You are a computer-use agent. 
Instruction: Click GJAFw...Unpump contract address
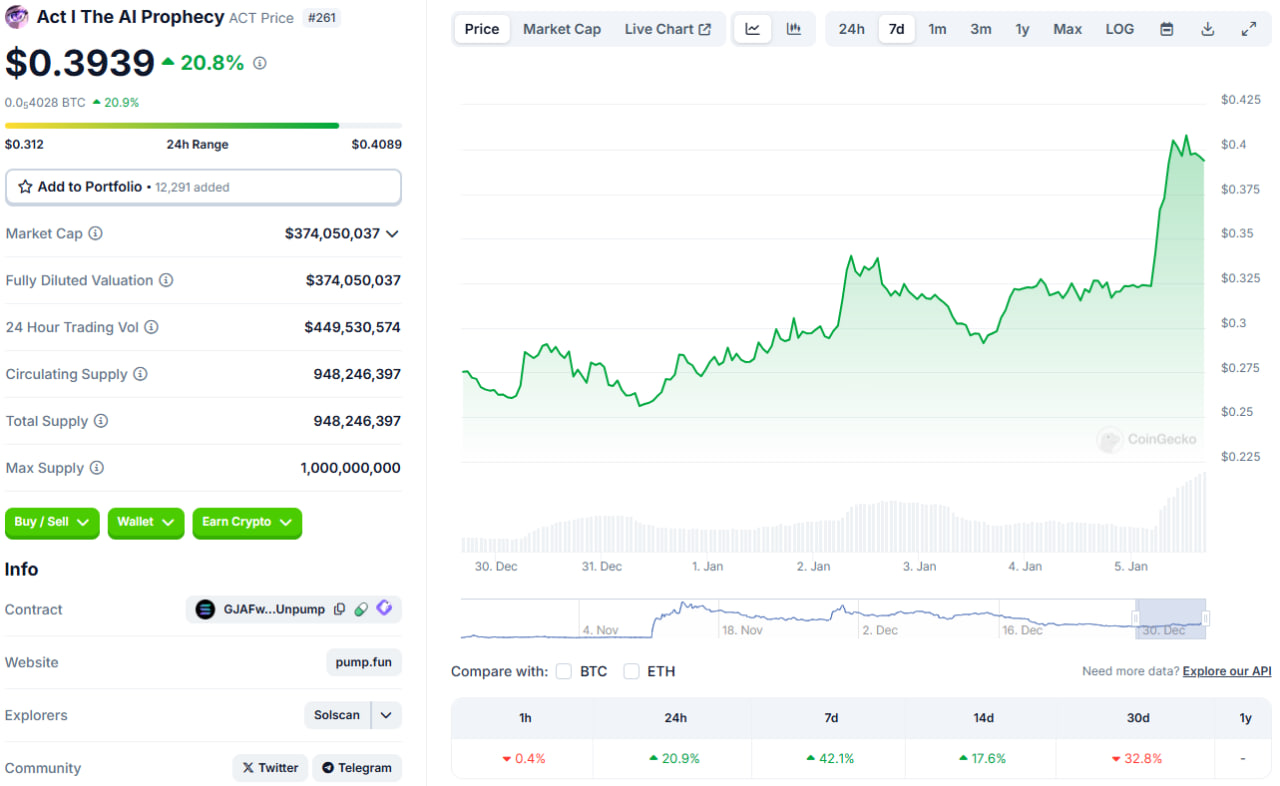[x=274, y=609]
